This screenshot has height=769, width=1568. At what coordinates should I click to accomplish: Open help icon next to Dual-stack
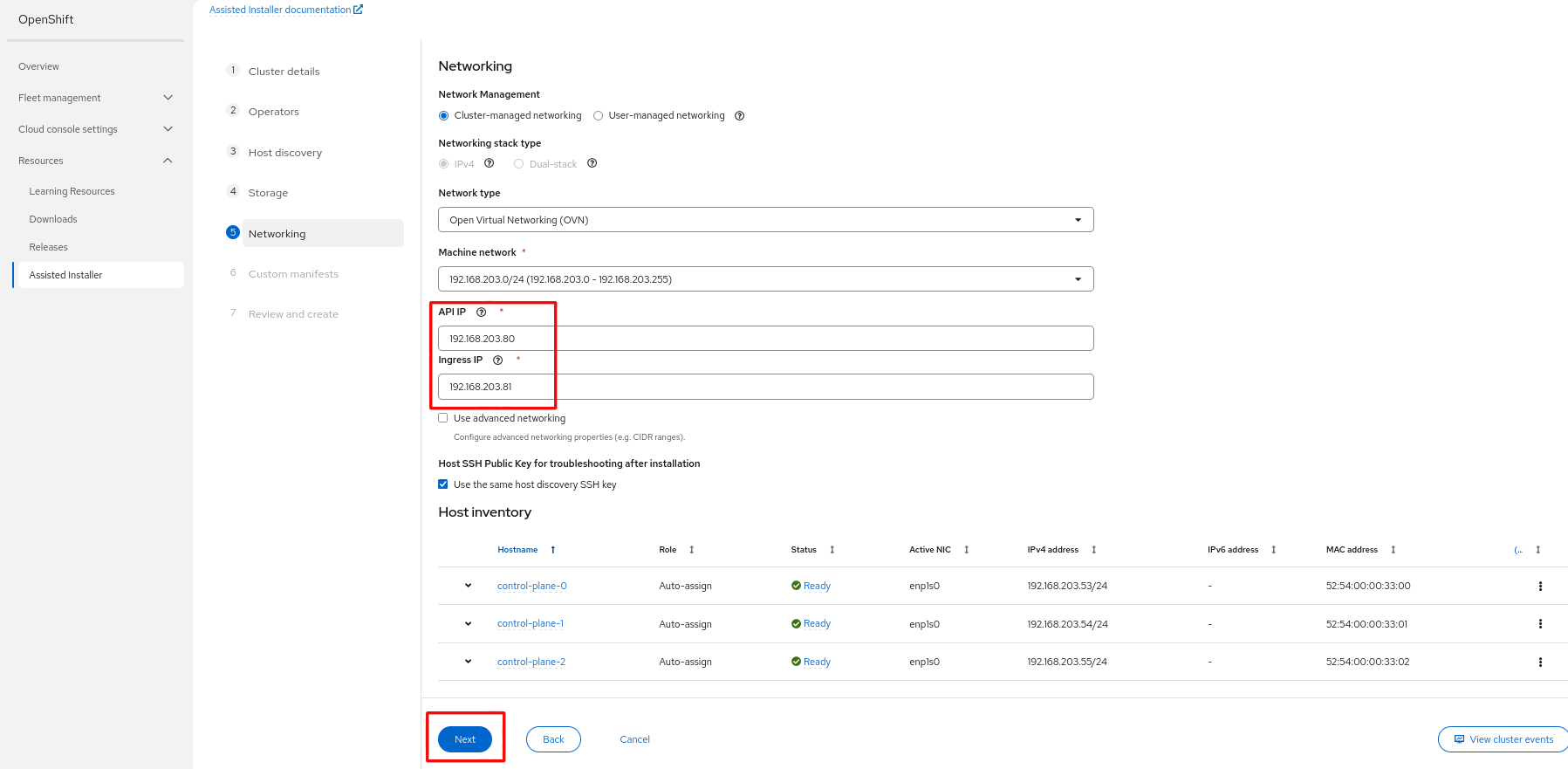coord(592,163)
